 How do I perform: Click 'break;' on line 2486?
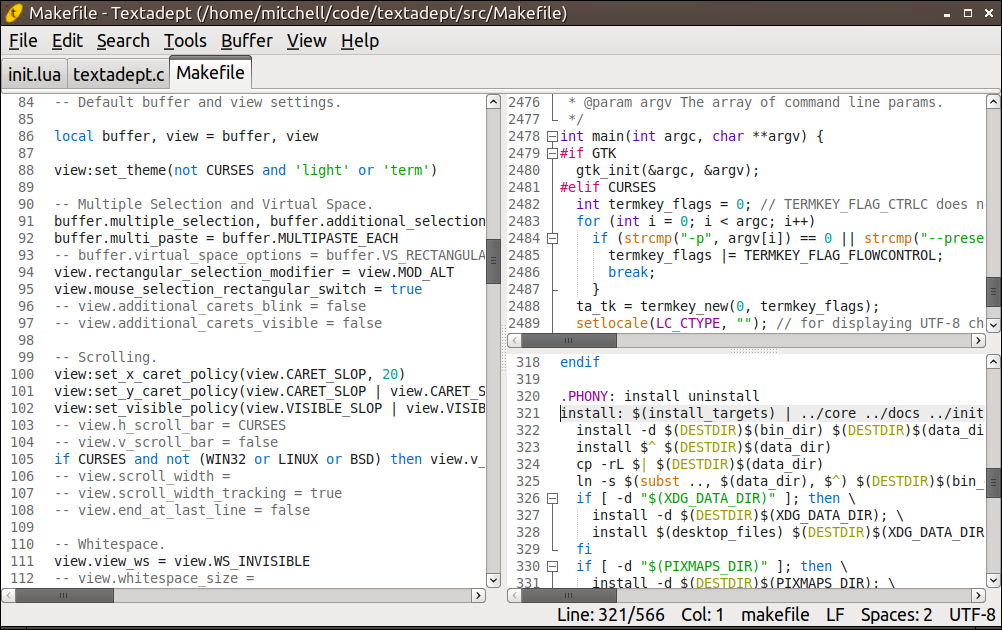(632, 272)
